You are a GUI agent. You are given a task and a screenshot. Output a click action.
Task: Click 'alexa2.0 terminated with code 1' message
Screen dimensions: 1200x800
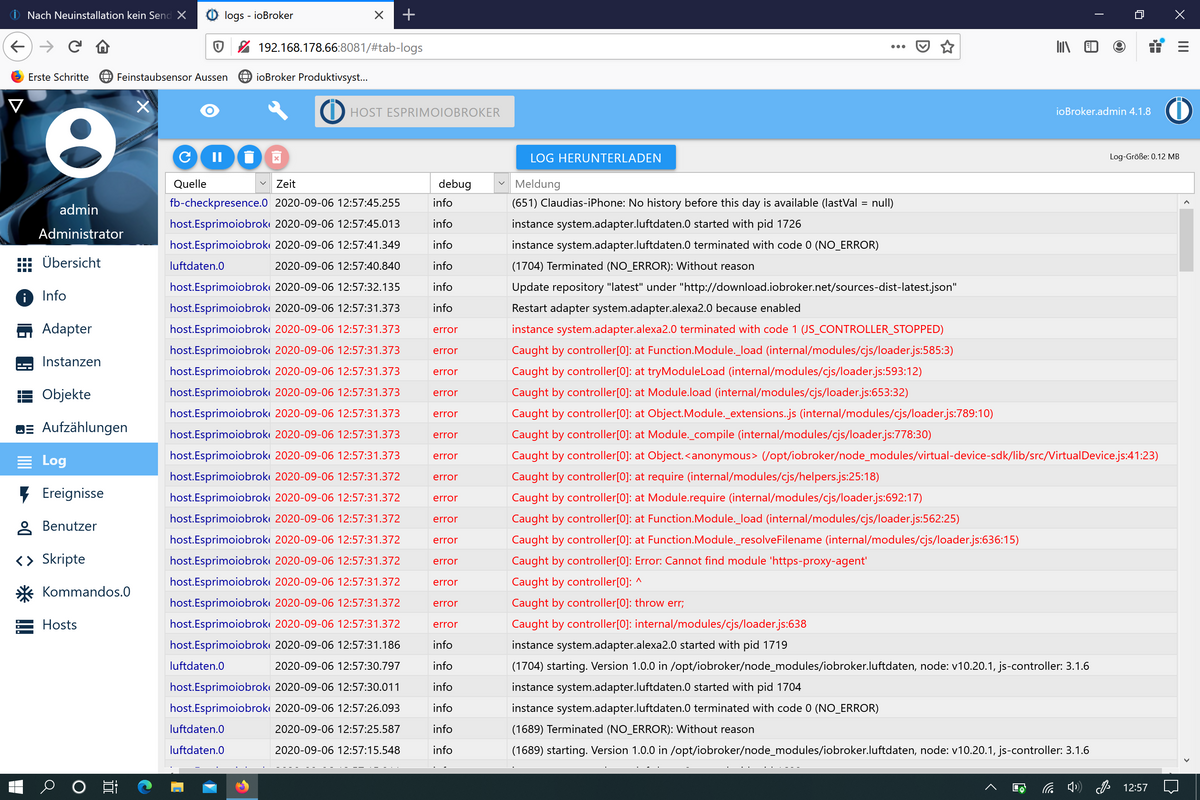(x=727, y=329)
